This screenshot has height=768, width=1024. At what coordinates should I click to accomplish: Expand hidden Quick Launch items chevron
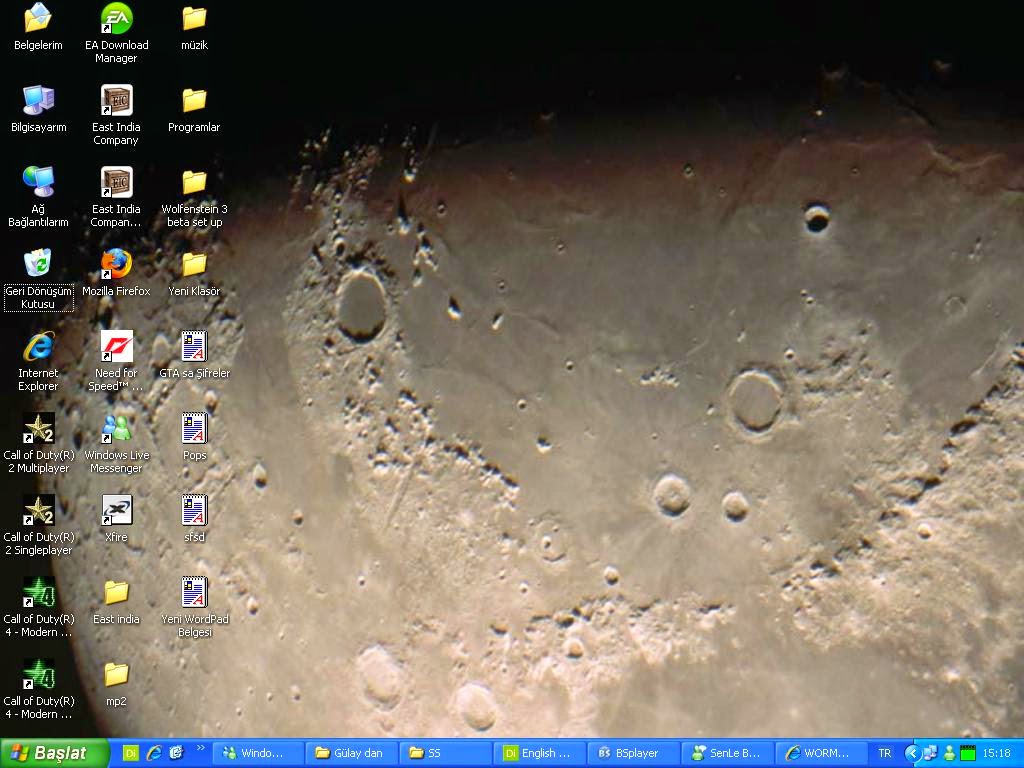[x=200, y=748]
